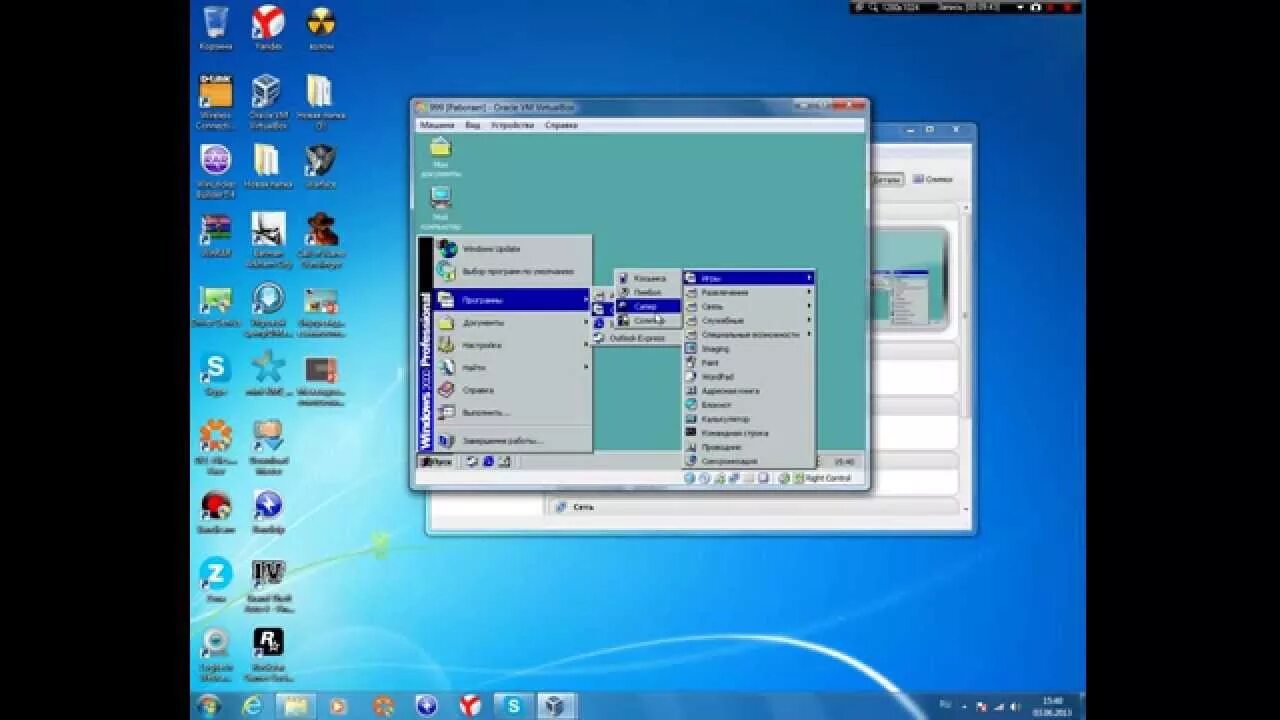Launch WordPad from the Accessories menu
The width and height of the screenshot is (1280, 720).
tap(749, 377)
